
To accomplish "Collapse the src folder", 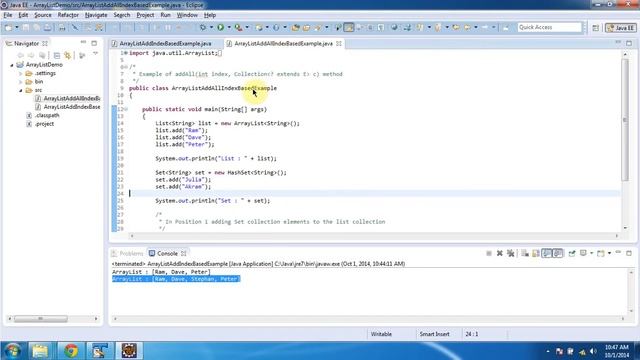I will pos(21,90).
